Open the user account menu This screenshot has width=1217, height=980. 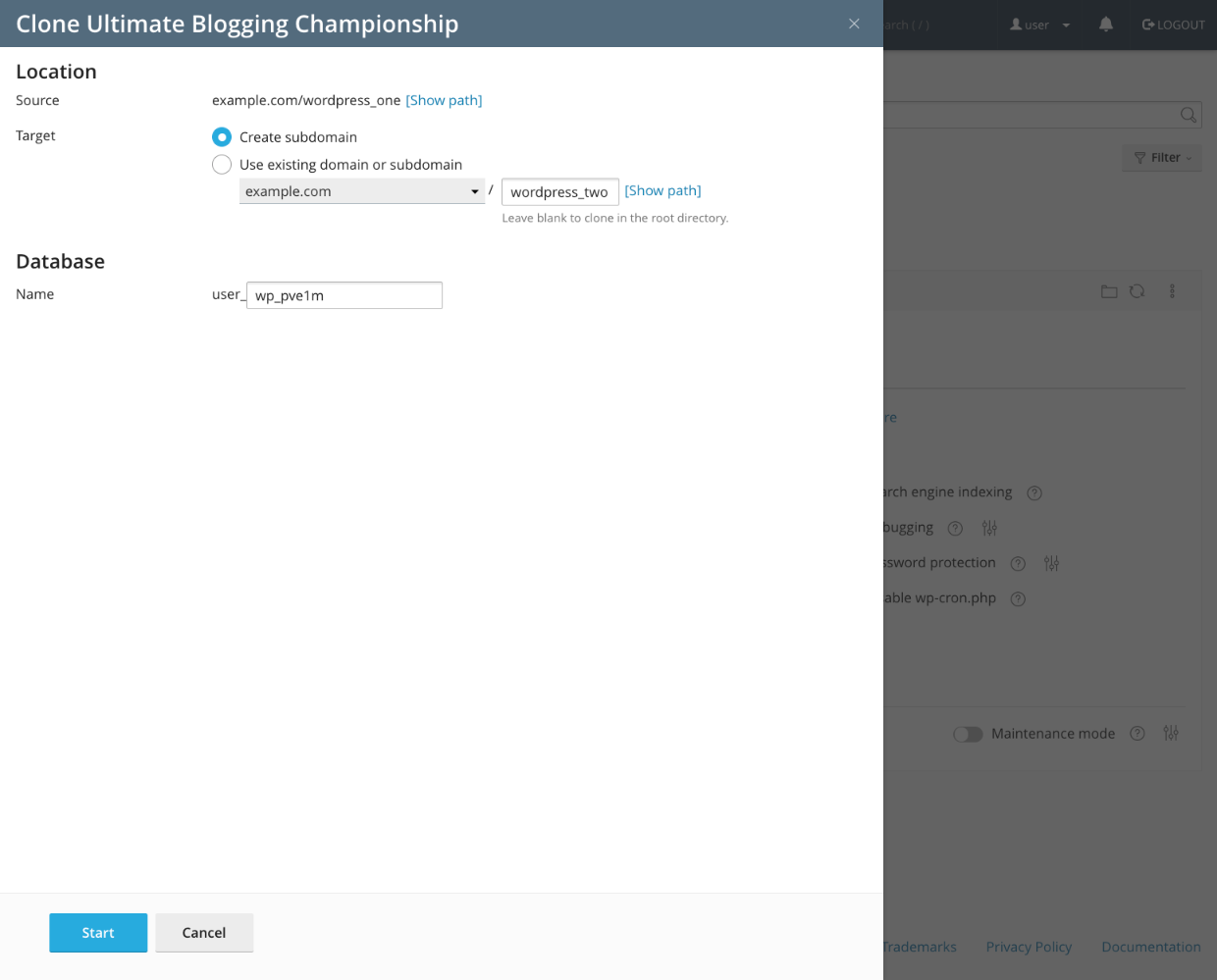1039,25
